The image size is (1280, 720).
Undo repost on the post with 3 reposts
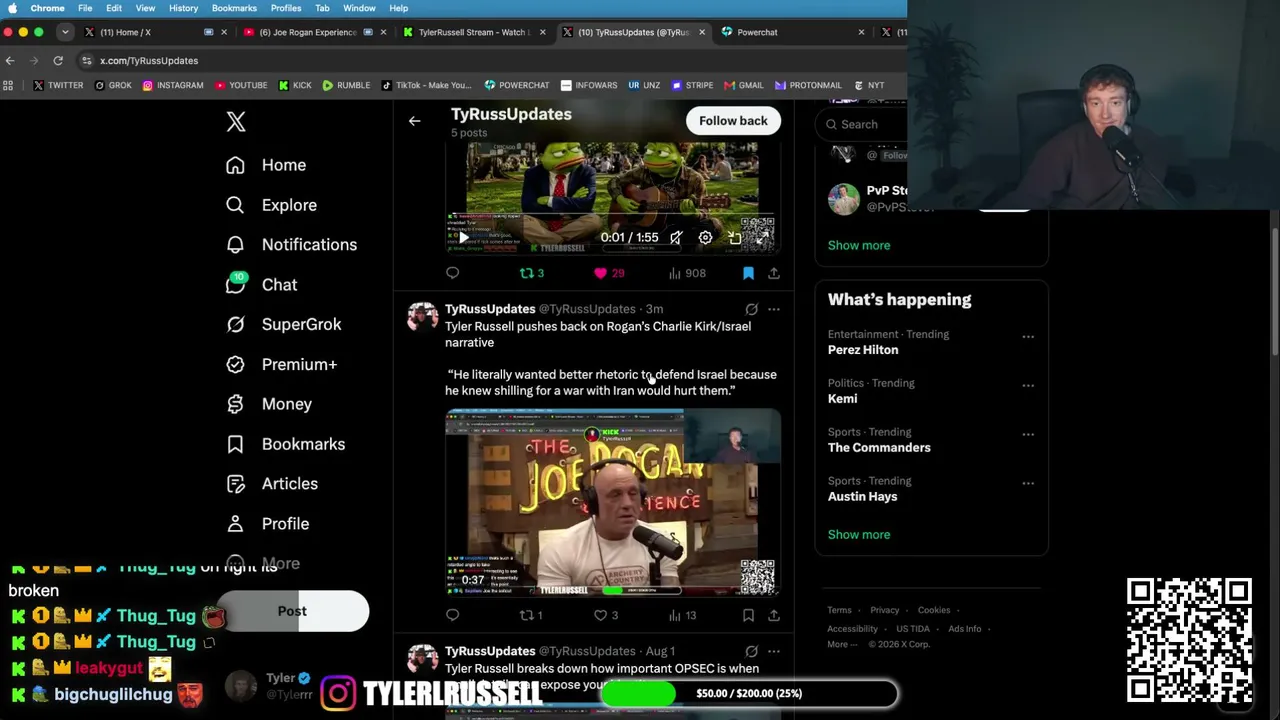pos(531,273)
